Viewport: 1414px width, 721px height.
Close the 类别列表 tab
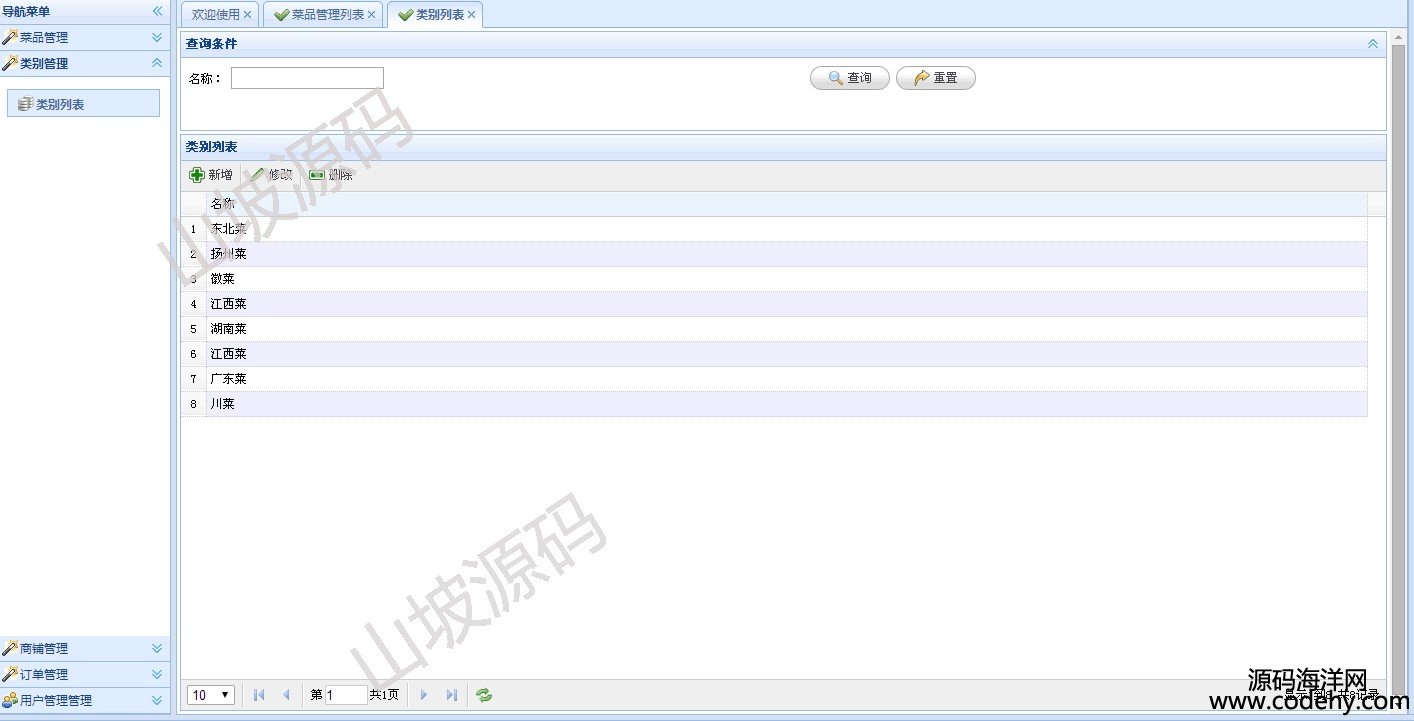click(x=472, y=15)
